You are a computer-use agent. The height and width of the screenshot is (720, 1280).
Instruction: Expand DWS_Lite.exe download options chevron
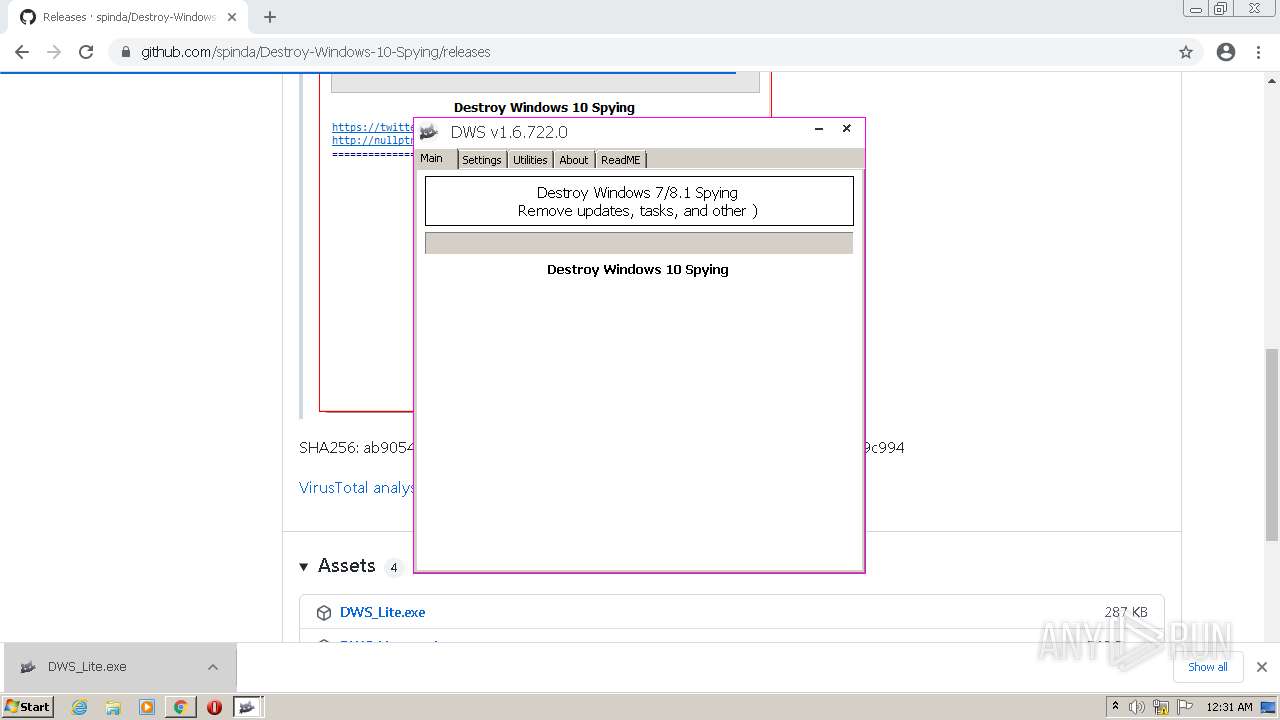click(x=213, y=667)
